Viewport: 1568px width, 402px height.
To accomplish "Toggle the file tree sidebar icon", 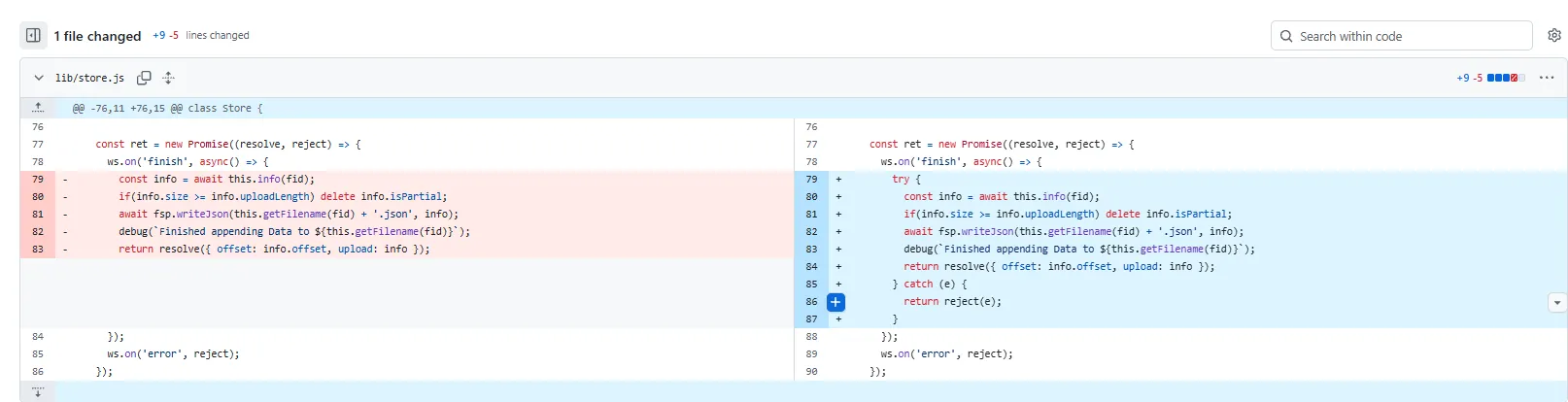I will click(33, 36).
